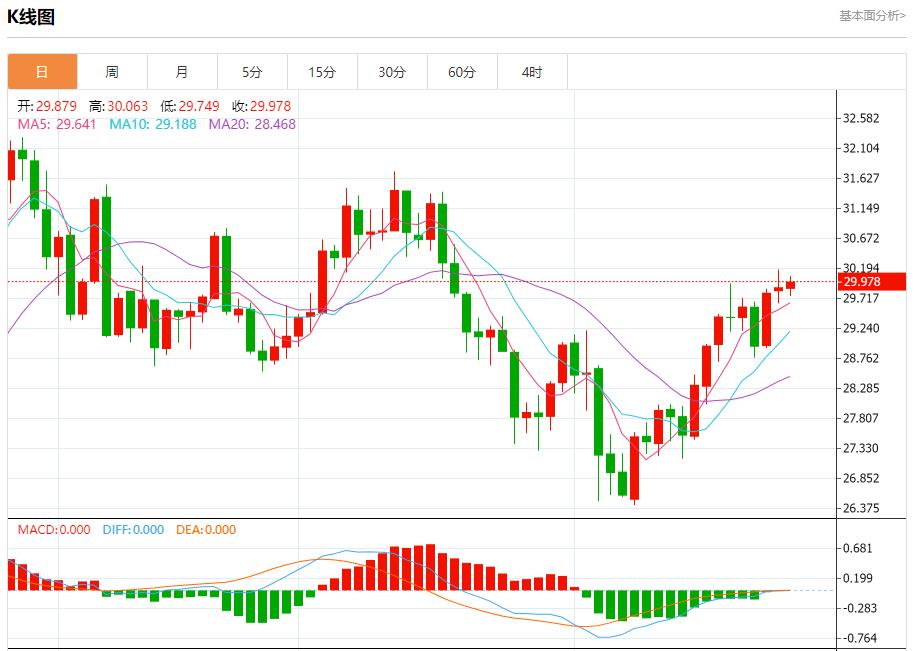This screenshot has height=651, width=914.
Task: Click the K线图 title
Action: point(32,17)
